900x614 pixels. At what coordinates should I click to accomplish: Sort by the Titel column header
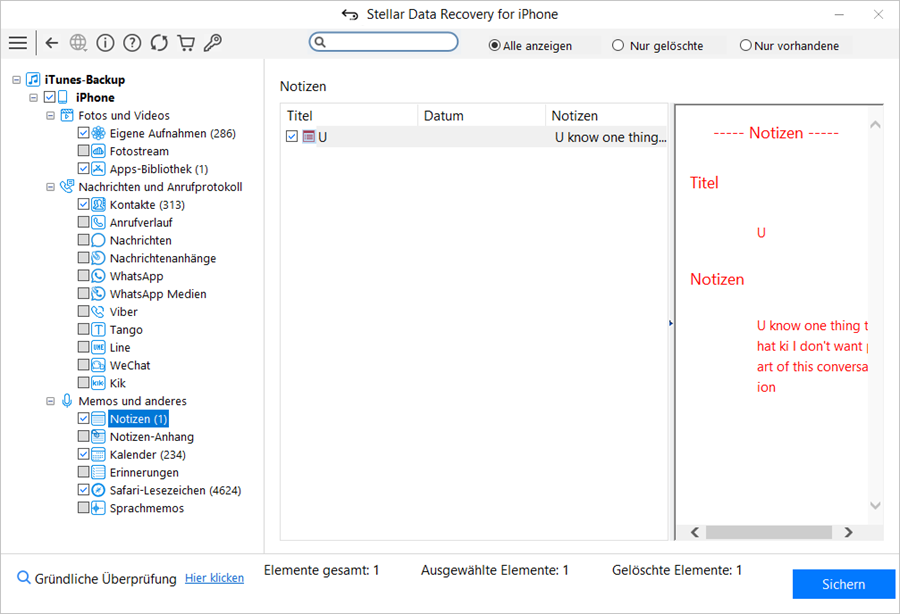[349, 115]
